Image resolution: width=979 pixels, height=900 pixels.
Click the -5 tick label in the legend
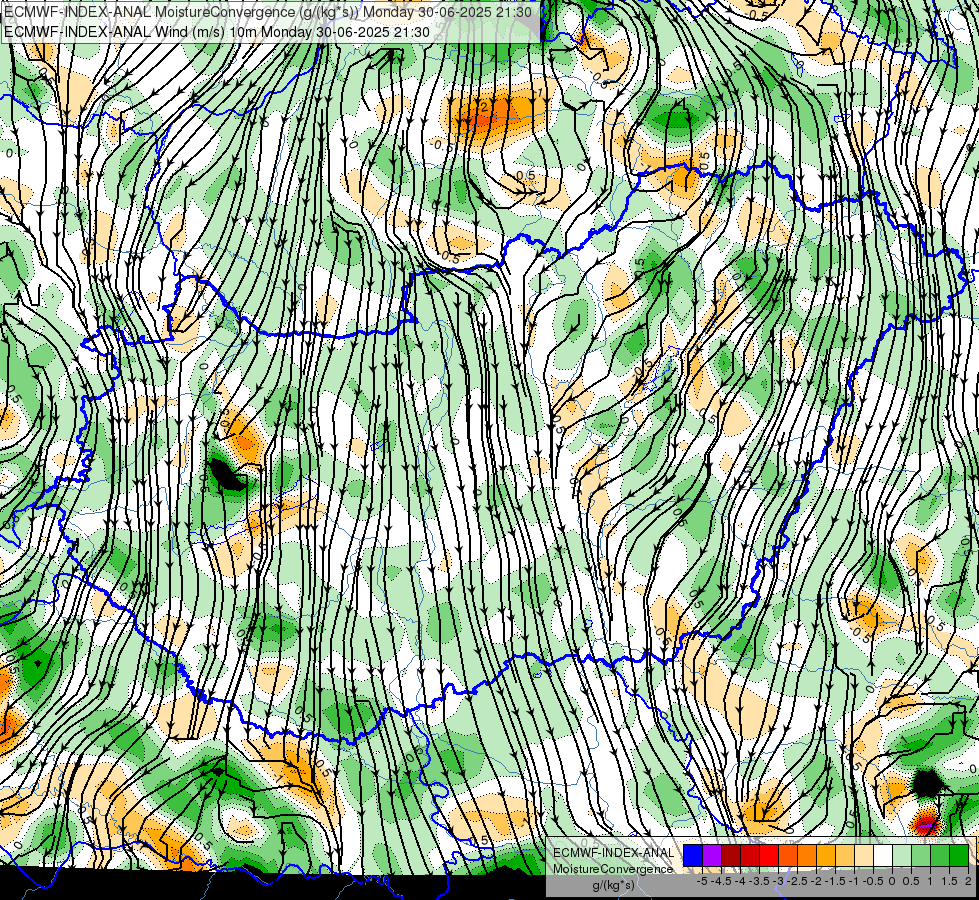tap(702, 881)
